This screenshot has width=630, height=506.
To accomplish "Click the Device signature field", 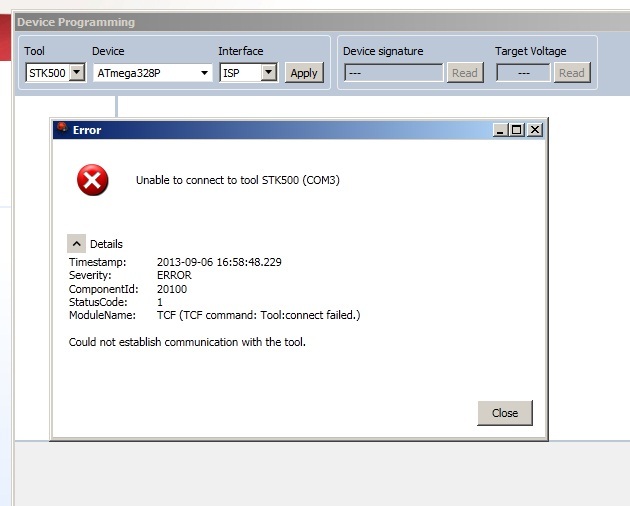I will point(394,73).
